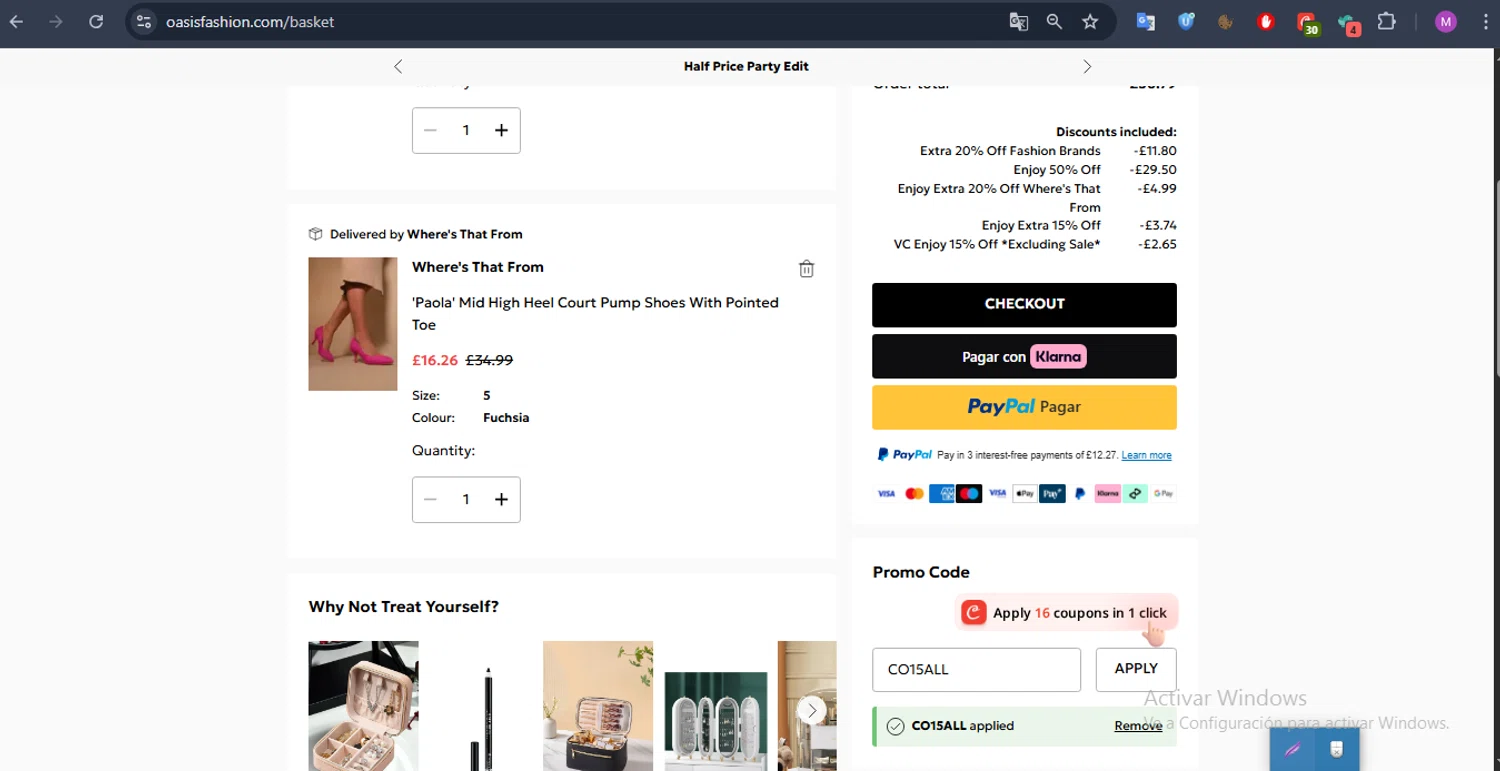Image resolution: width=1500 pixels, height=771 pixels.
Task: Decrease quantity of the item above Paola shoes
Action: [x=430, y=130]
